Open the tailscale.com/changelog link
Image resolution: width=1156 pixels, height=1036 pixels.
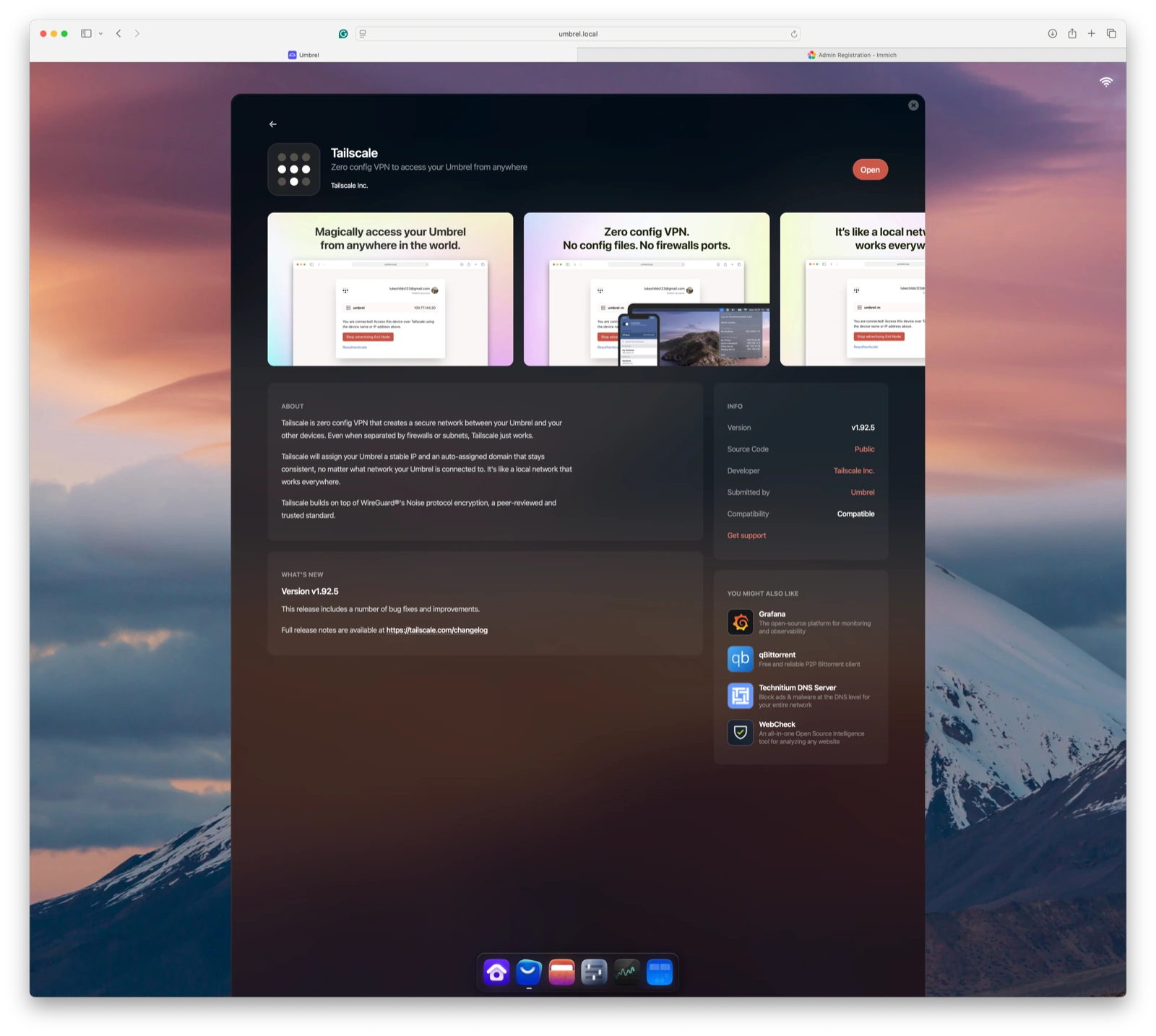click(437, 630)
